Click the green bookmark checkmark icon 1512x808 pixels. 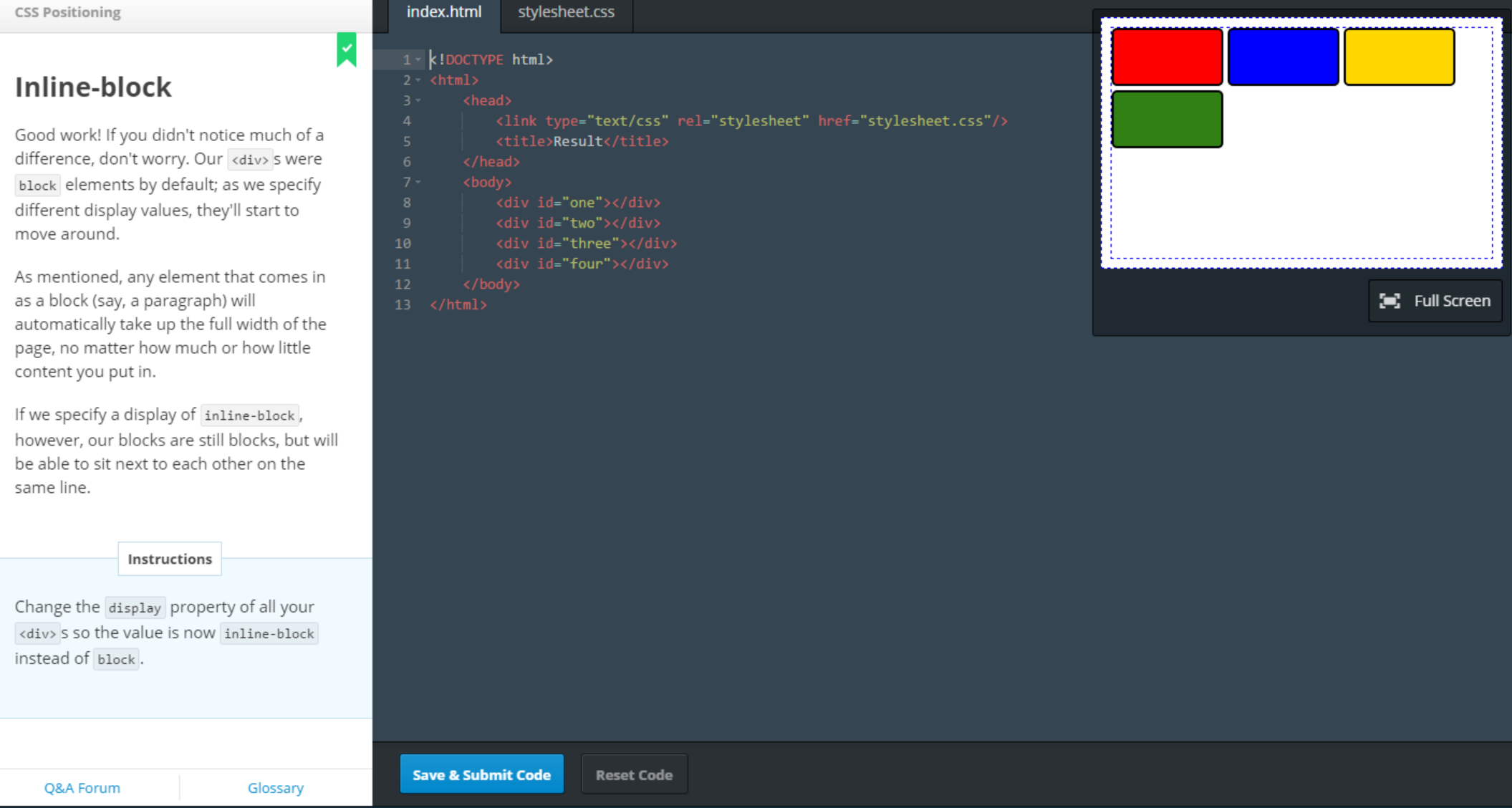(x=347, y=49)
